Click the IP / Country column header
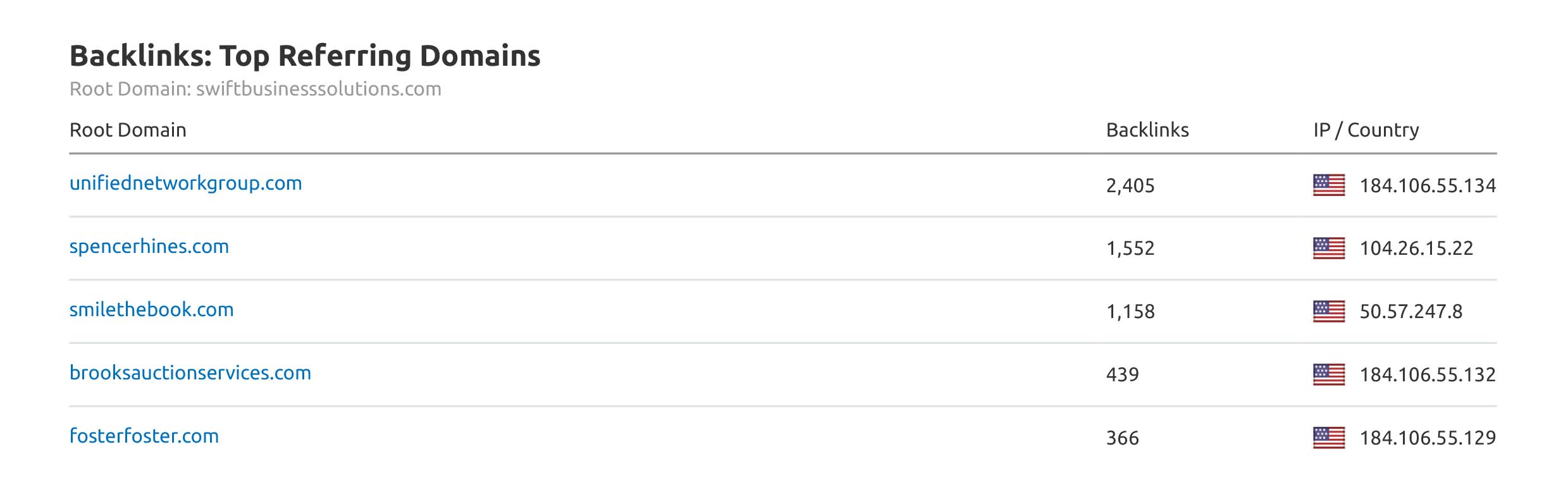 pyautogui.click(x=1366, y=130)
